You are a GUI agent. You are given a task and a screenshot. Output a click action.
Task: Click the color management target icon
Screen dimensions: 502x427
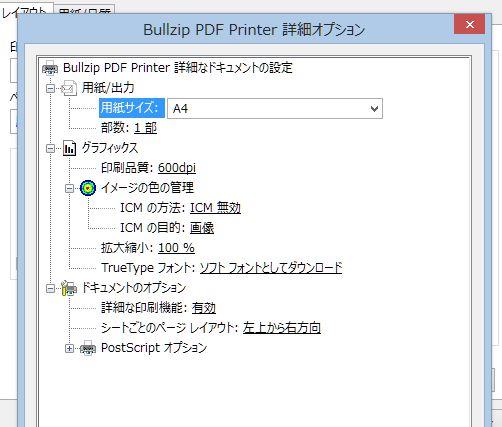88,188
